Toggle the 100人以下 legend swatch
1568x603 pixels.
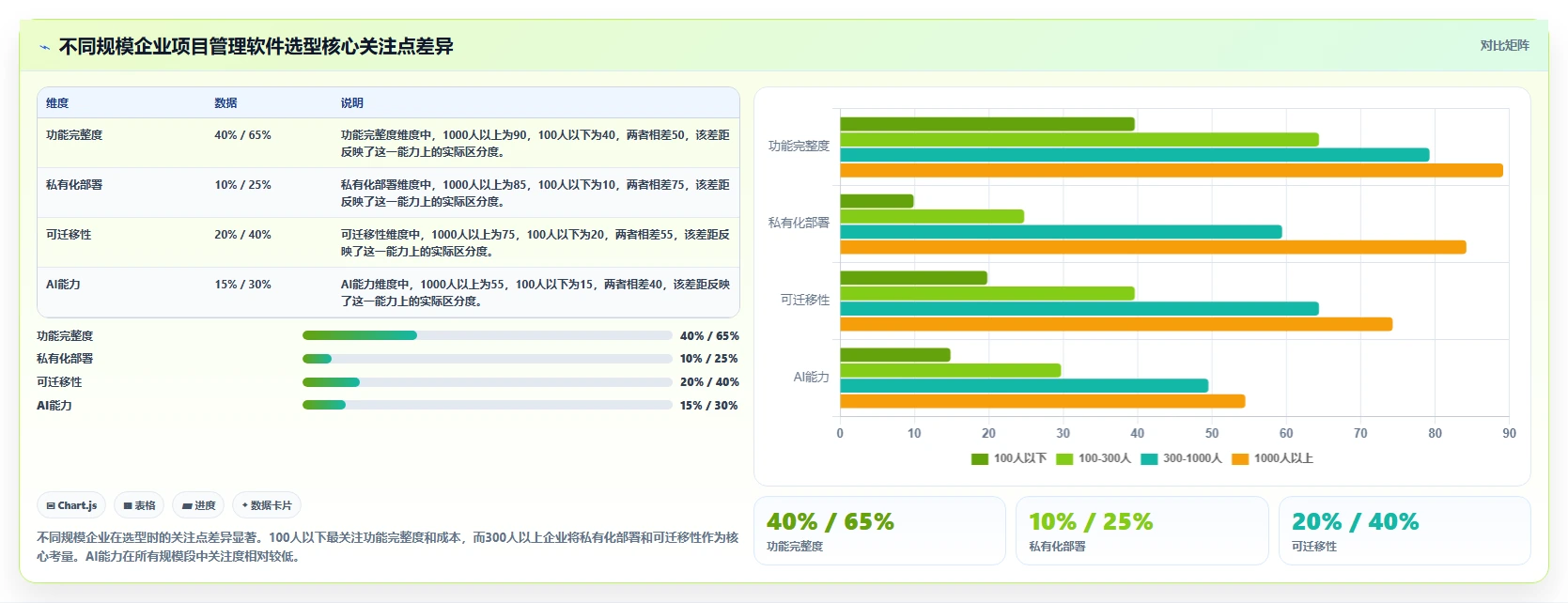[x=979, y=458]
